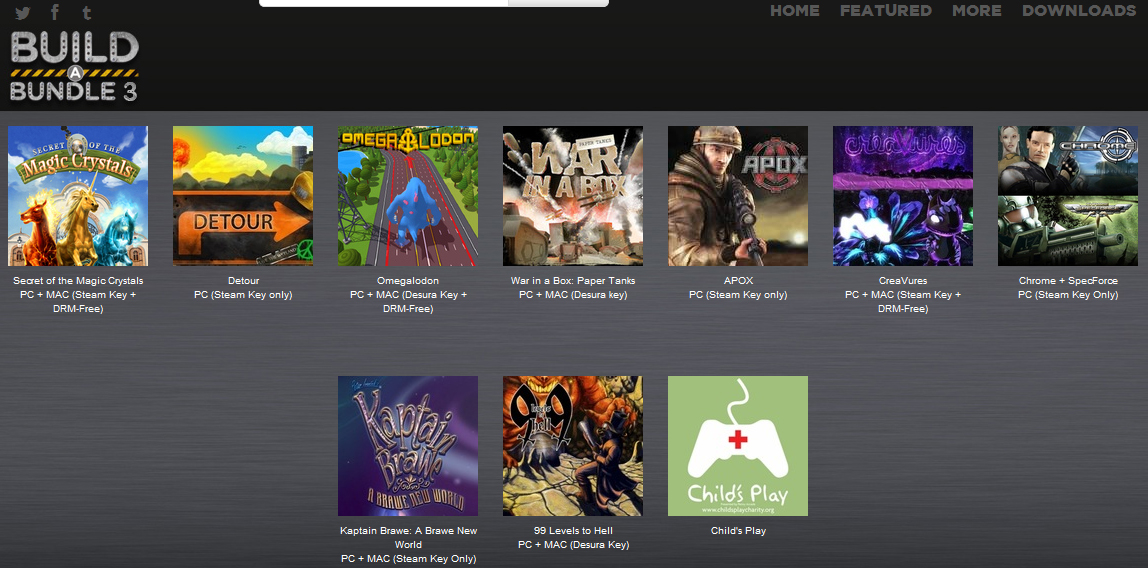
Task: Select the Child's Play charity image
Action: tap(738, 446)
